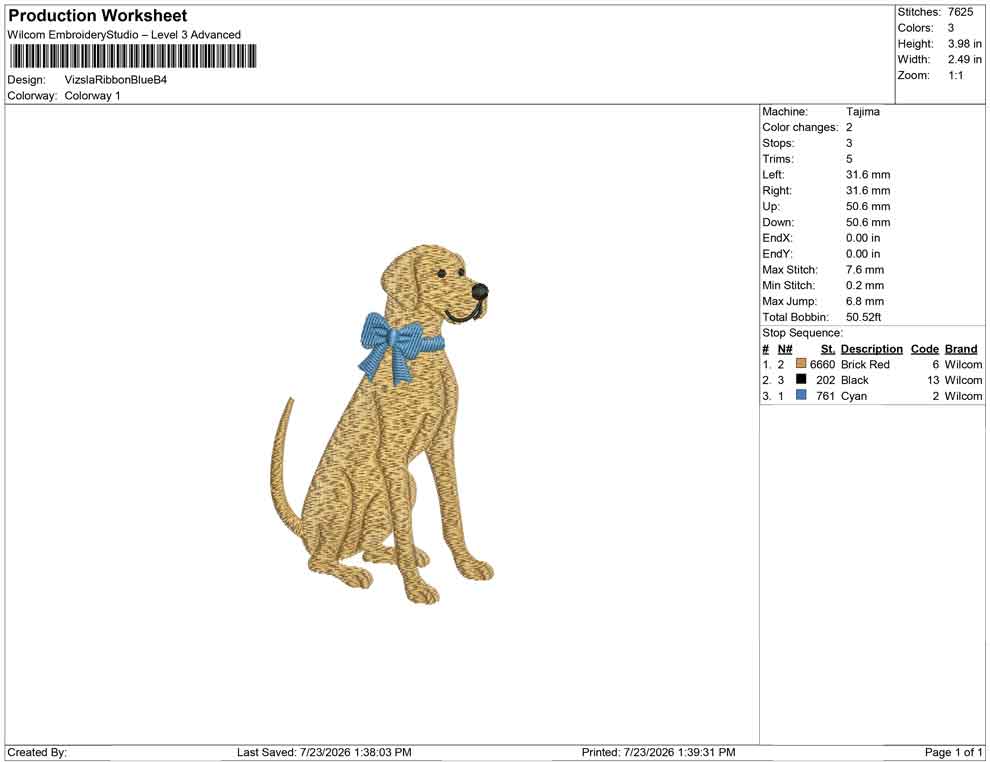The height and width of the screenshot is (762, 990).
Task: Click the design name 'VizslaRibbonBlueB4'
Action: point(116,80)
